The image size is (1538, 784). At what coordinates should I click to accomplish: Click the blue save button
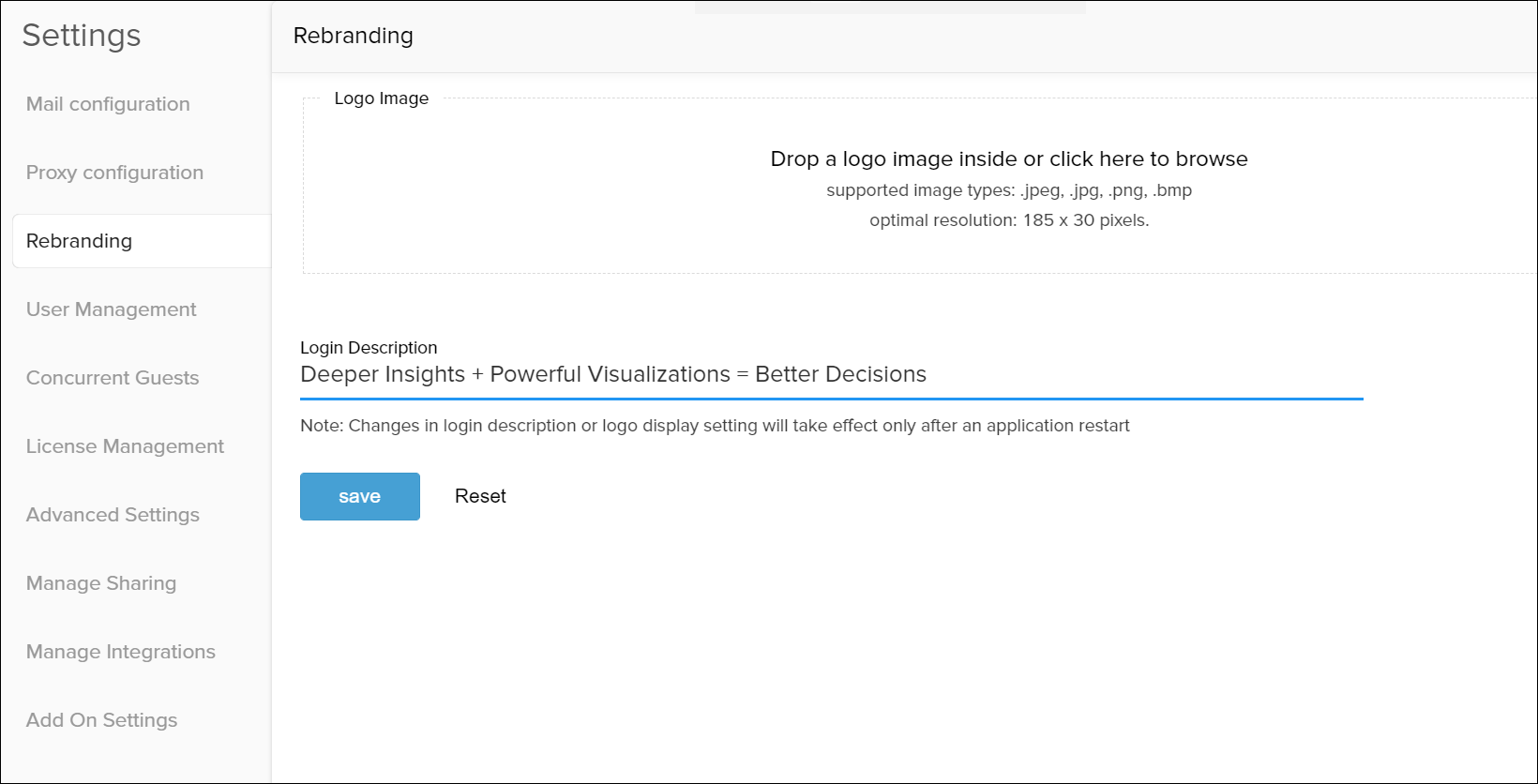point(360,496)
